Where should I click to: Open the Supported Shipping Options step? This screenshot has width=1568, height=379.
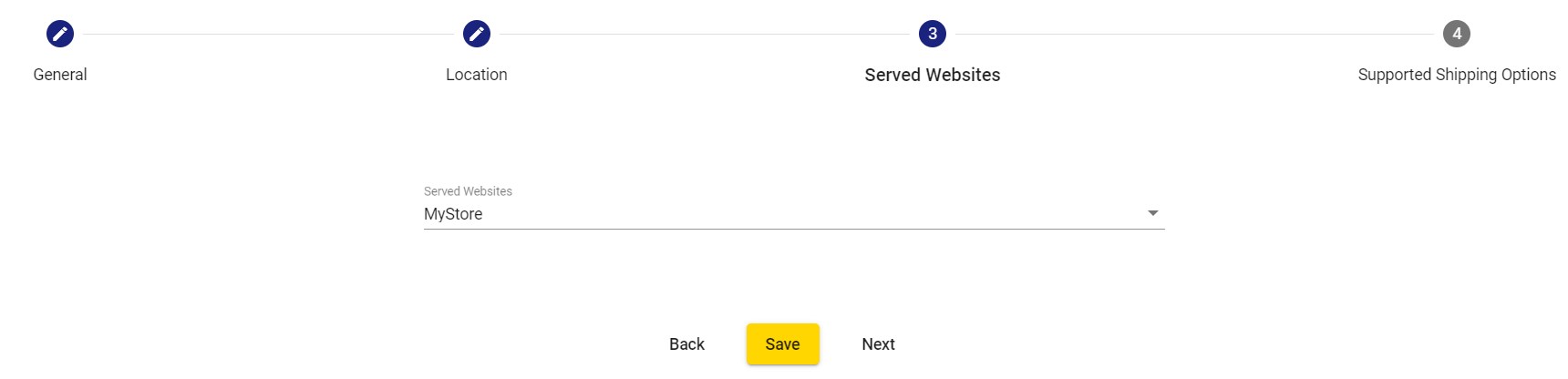1457,75
